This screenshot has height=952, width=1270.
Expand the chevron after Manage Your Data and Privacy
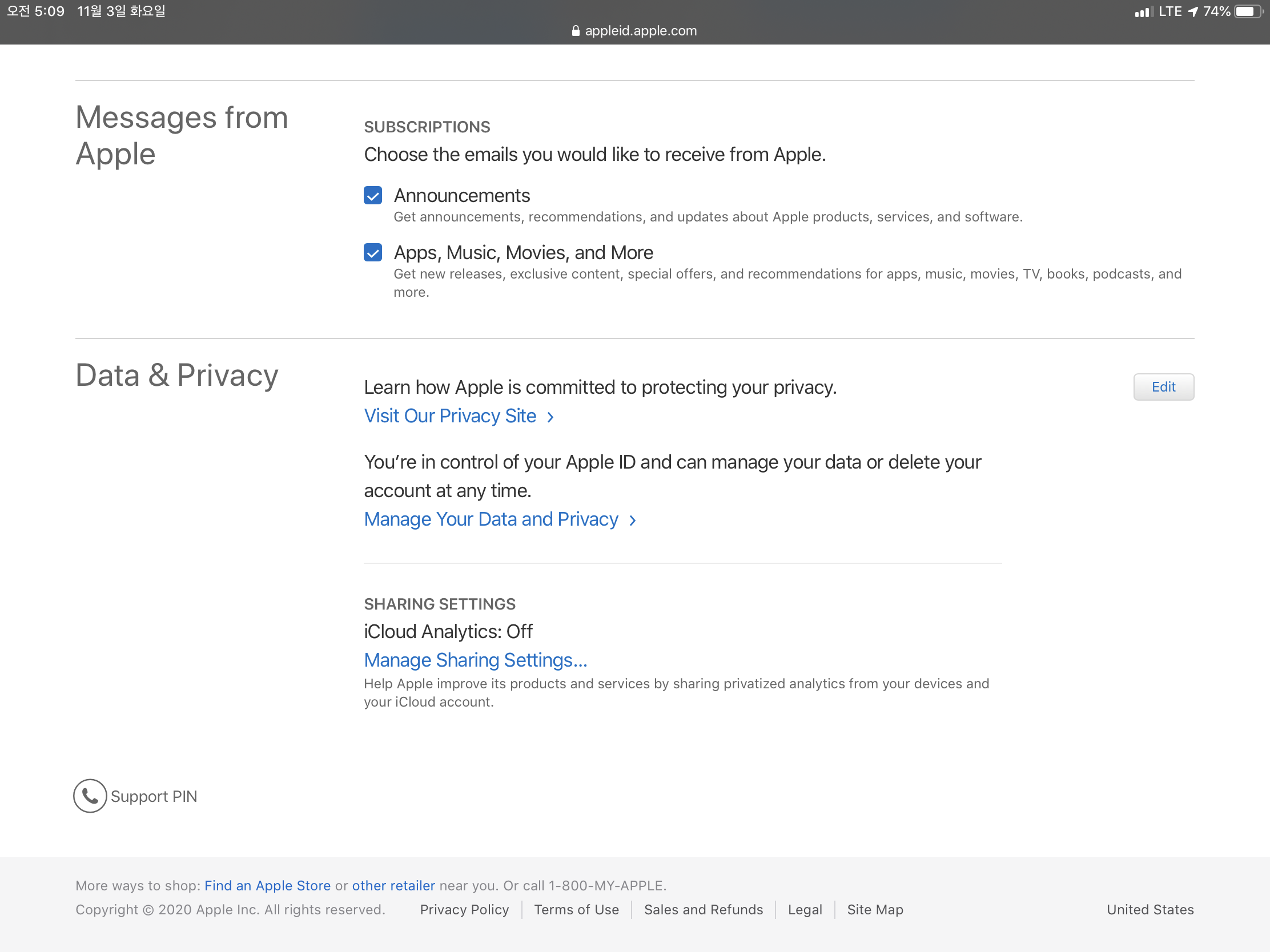(x=632, y=520)
